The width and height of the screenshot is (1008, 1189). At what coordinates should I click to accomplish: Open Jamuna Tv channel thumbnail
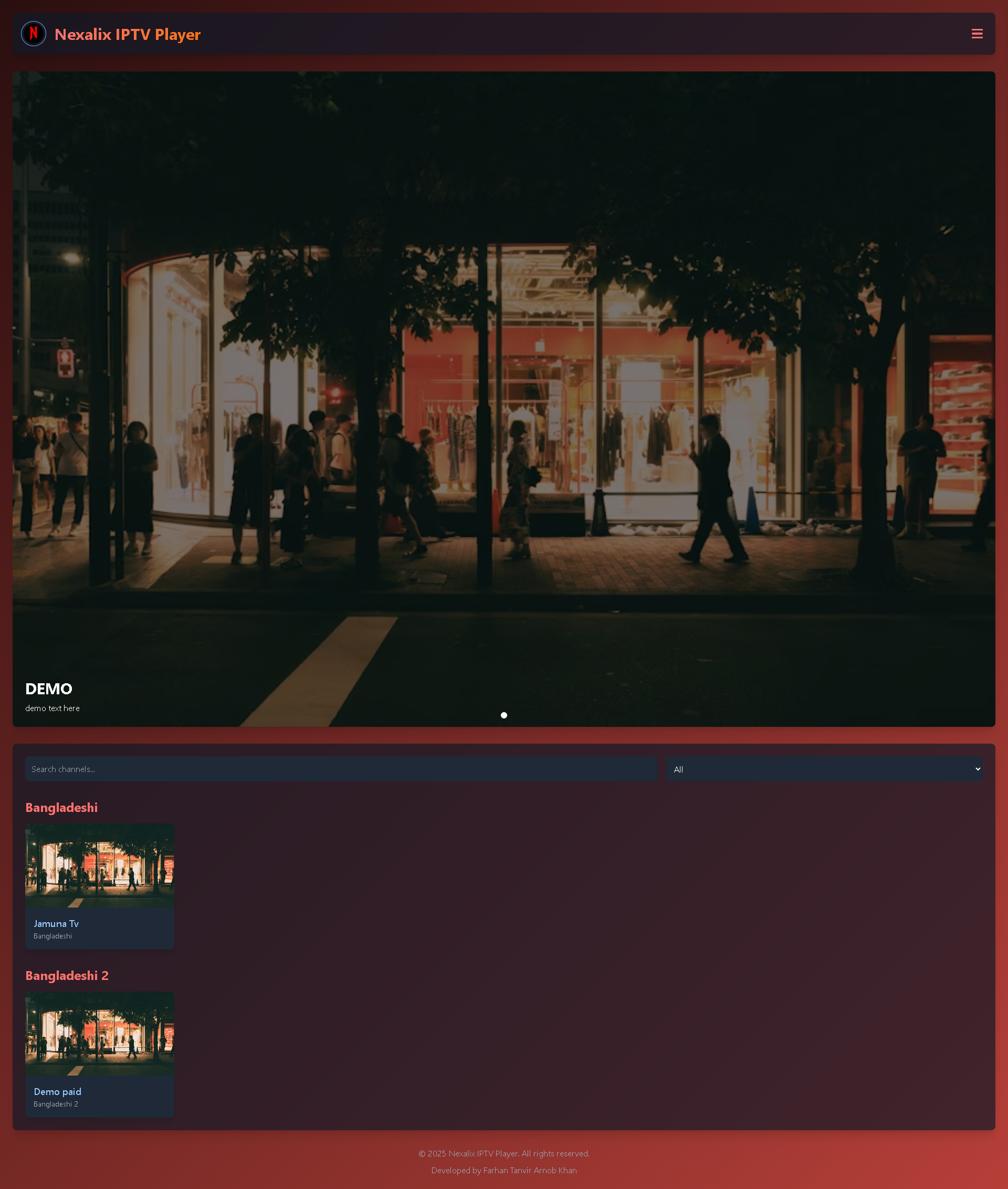point(99,865)
